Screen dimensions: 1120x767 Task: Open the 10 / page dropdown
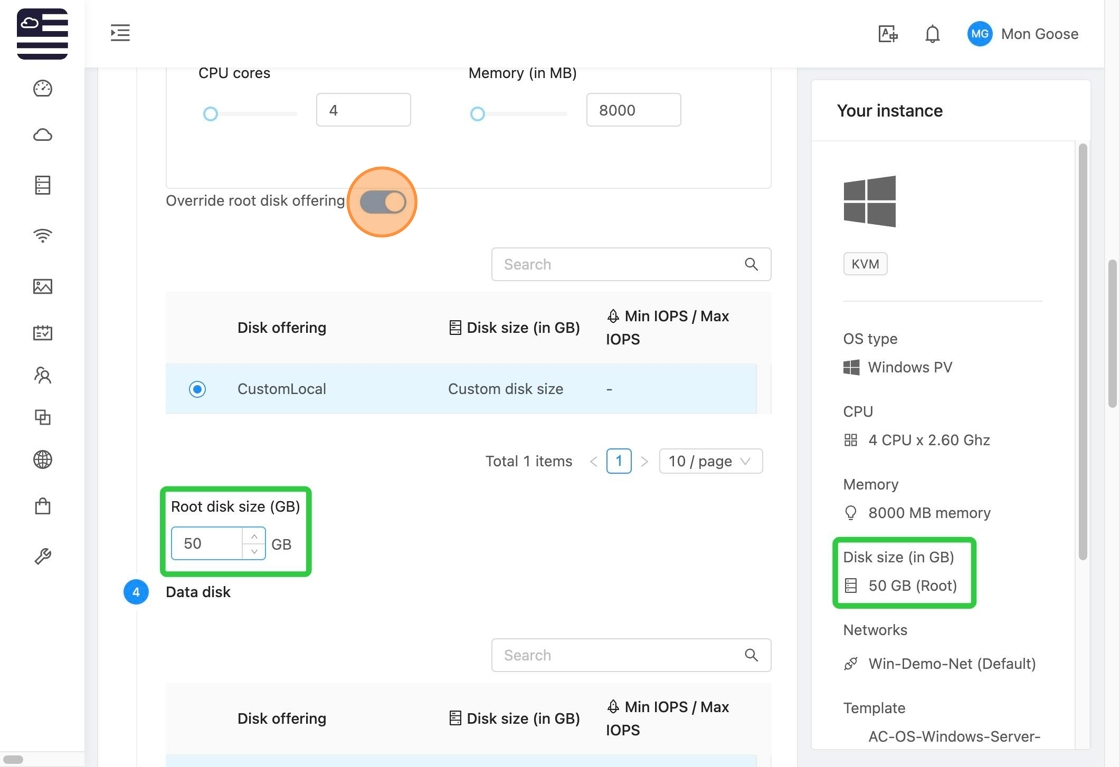[x=710, y=461]
